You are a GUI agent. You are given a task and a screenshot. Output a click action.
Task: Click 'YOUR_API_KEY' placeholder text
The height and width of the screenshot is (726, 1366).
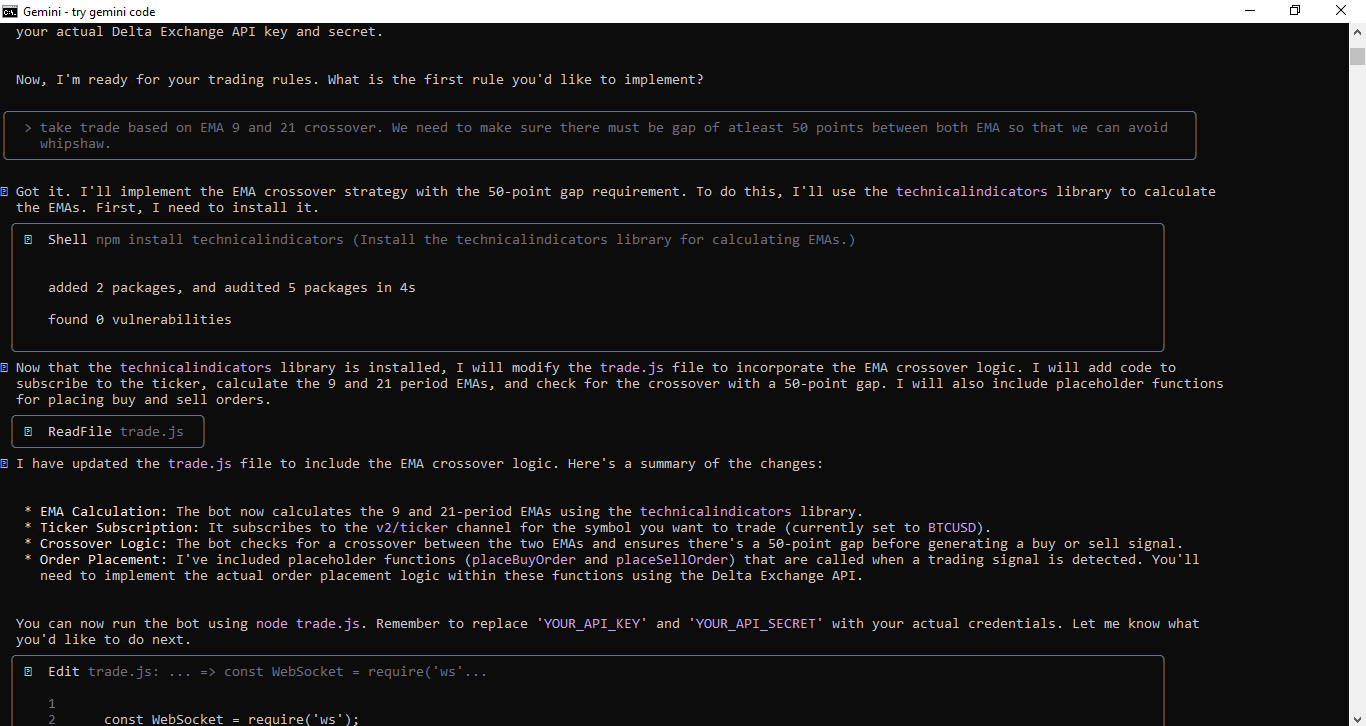point(592,623)
